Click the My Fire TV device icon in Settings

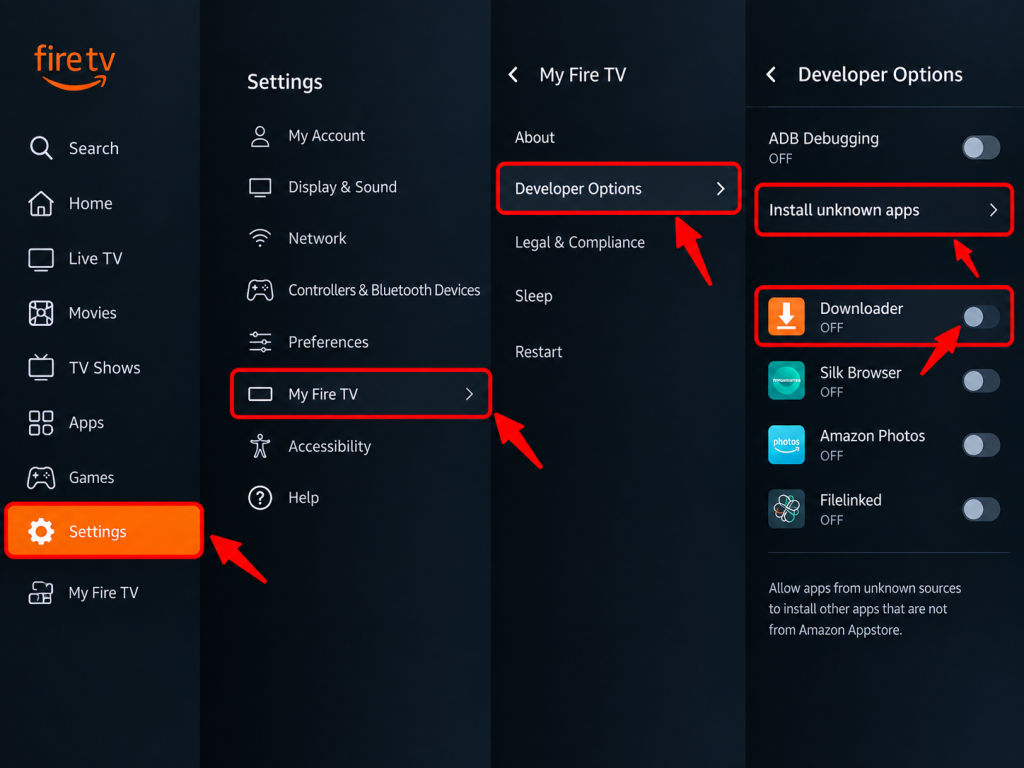[x=260, y=394]
